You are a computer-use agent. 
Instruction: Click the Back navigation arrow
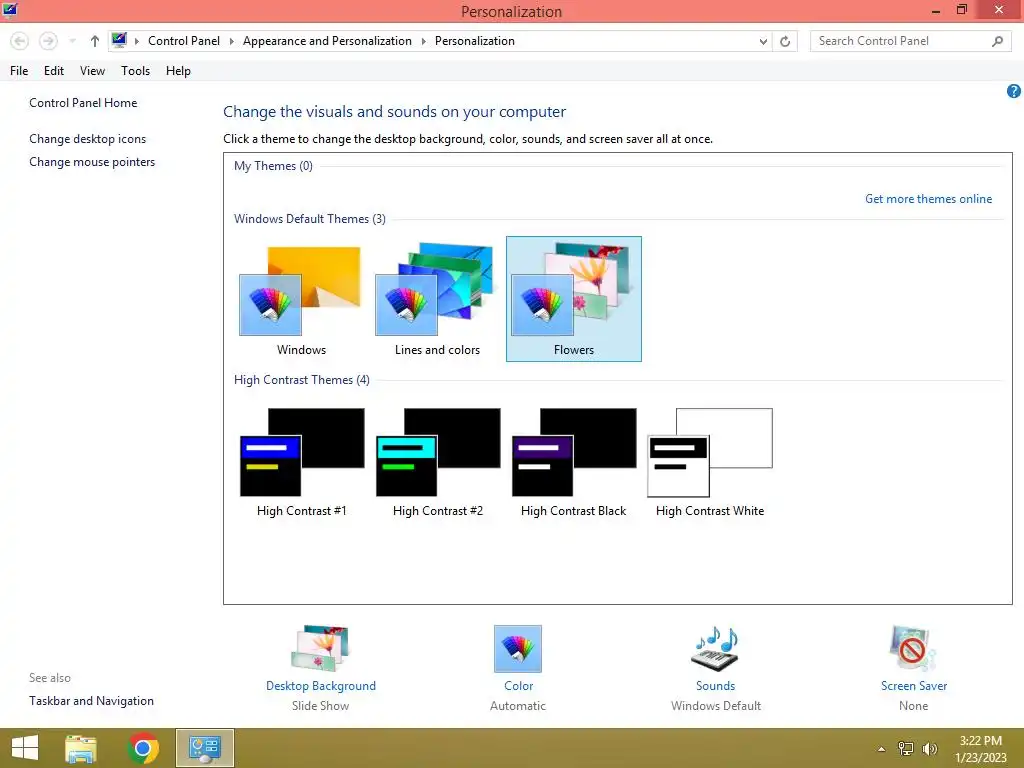point(20,41)
